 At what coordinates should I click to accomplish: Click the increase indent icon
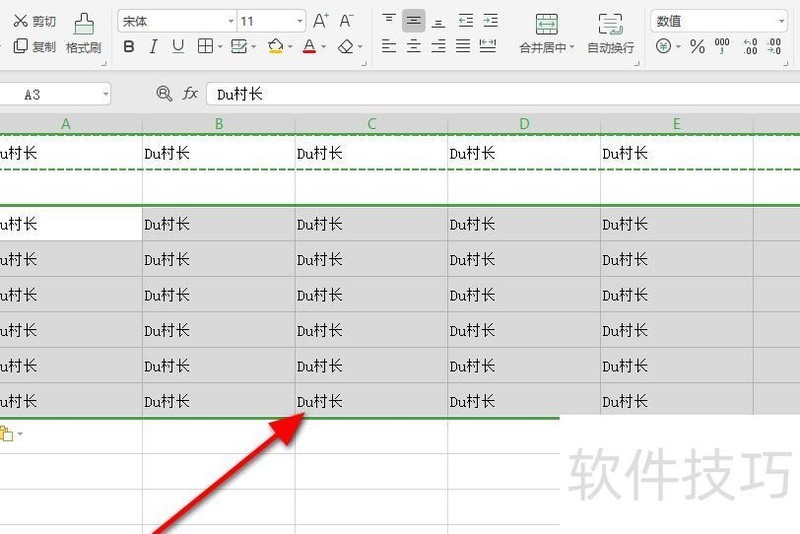(490, 21)
